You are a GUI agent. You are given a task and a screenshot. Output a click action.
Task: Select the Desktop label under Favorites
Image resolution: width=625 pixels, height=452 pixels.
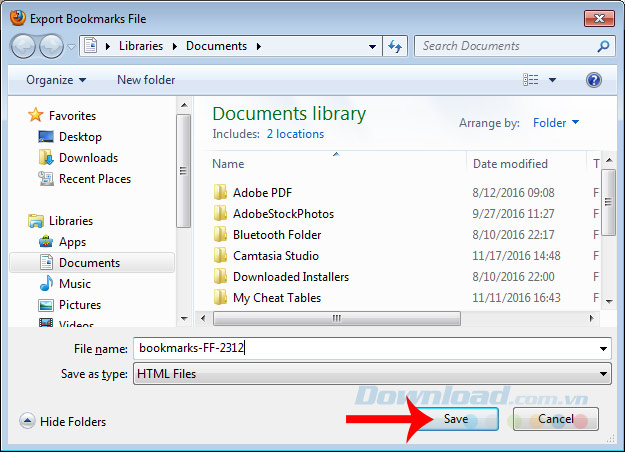pyautogui.click(x=81, y=137)
